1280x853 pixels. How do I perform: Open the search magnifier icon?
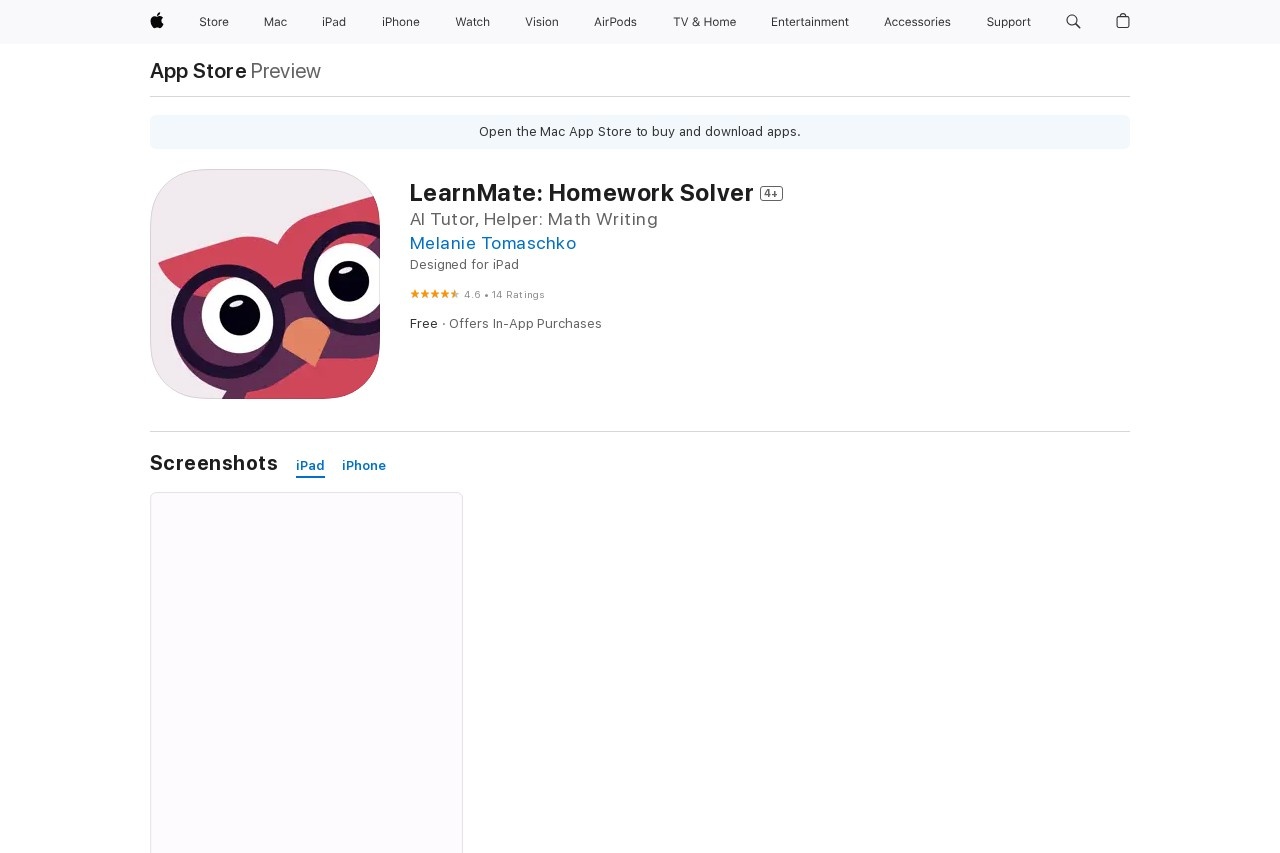pyautogui.click(x=1073, y=21)
